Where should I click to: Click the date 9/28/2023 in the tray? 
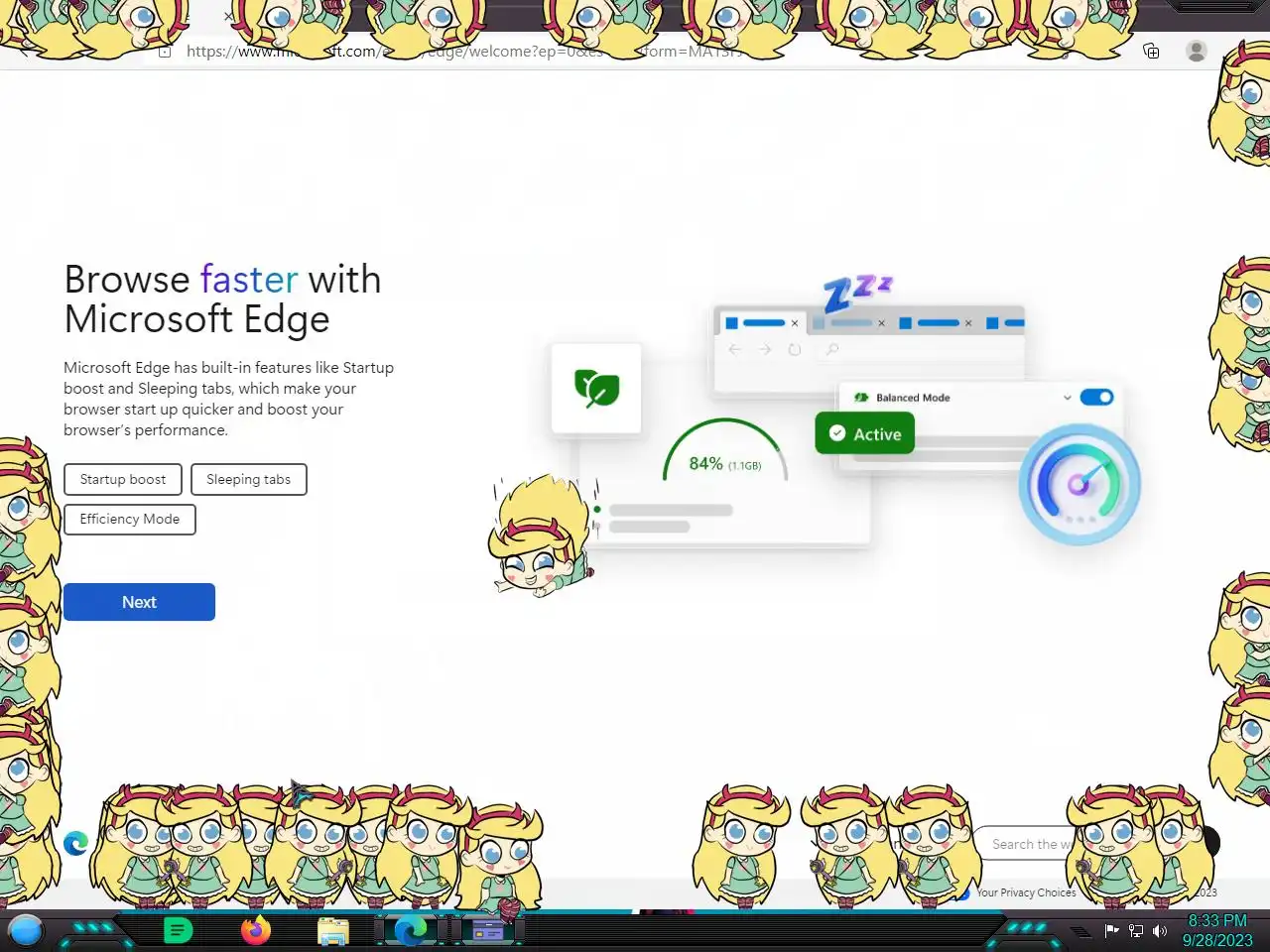click(1217, 940)
